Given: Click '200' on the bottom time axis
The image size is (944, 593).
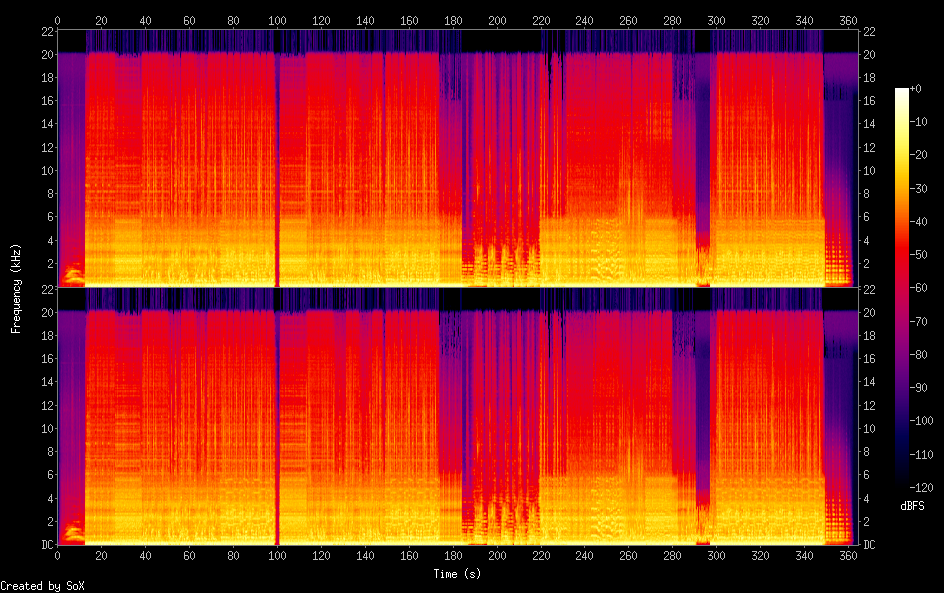Looking at the screenshot, I should tap(497, 556).
